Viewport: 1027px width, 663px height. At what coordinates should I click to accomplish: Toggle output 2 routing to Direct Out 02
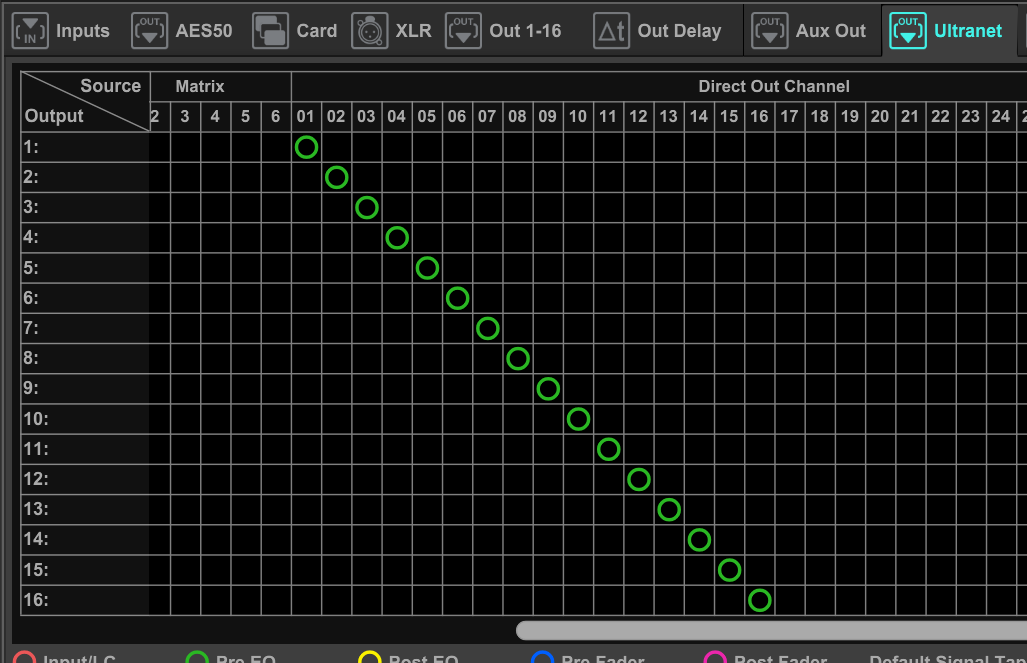[337, 178]
